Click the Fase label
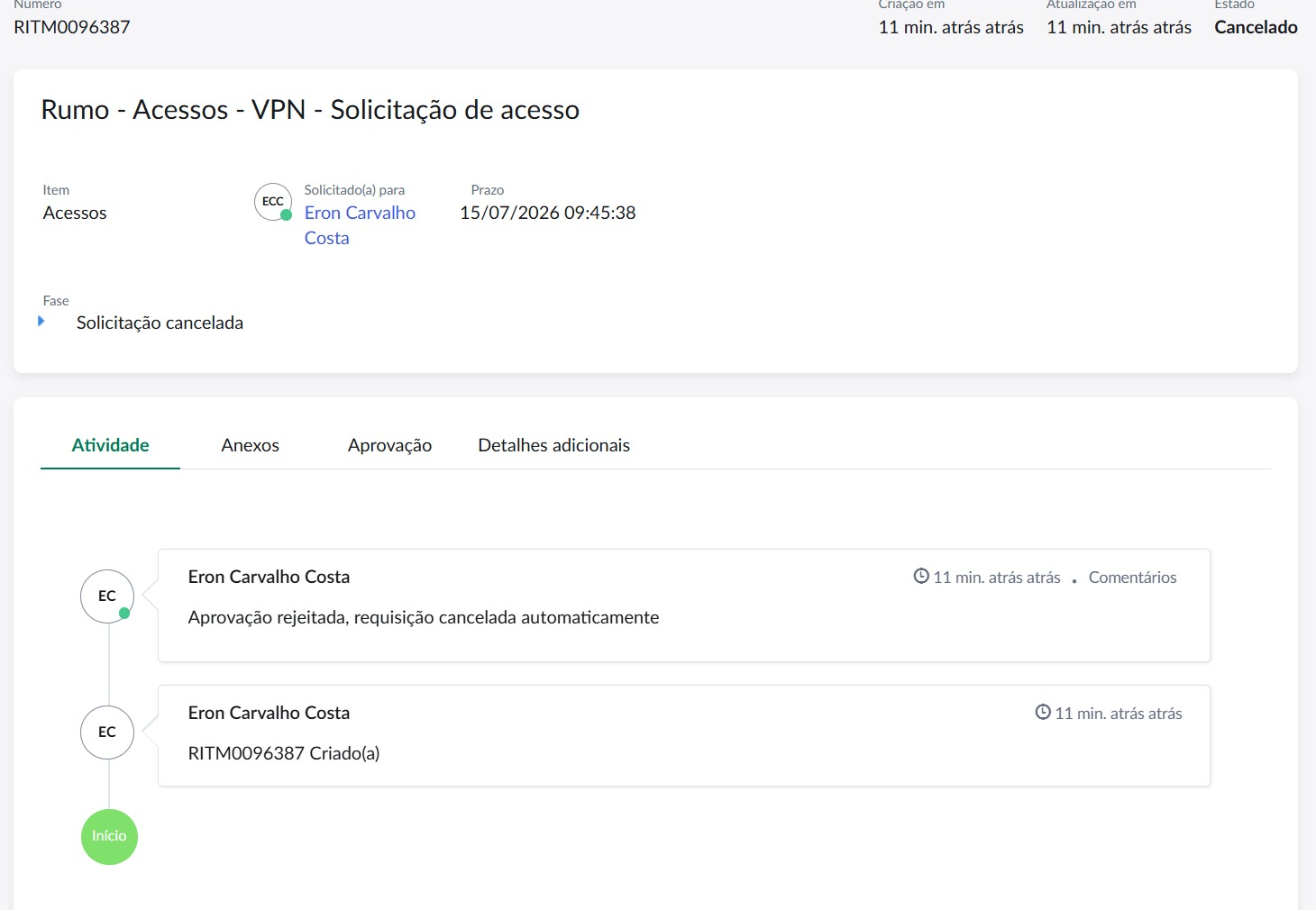Viewport: 1316px width, 910px height. (56, 301)
